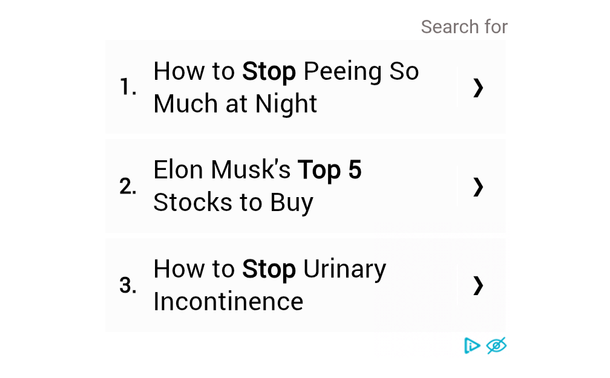Click the number 1. list marker
The image size is (610, 378).
click(x=128, y=87)
